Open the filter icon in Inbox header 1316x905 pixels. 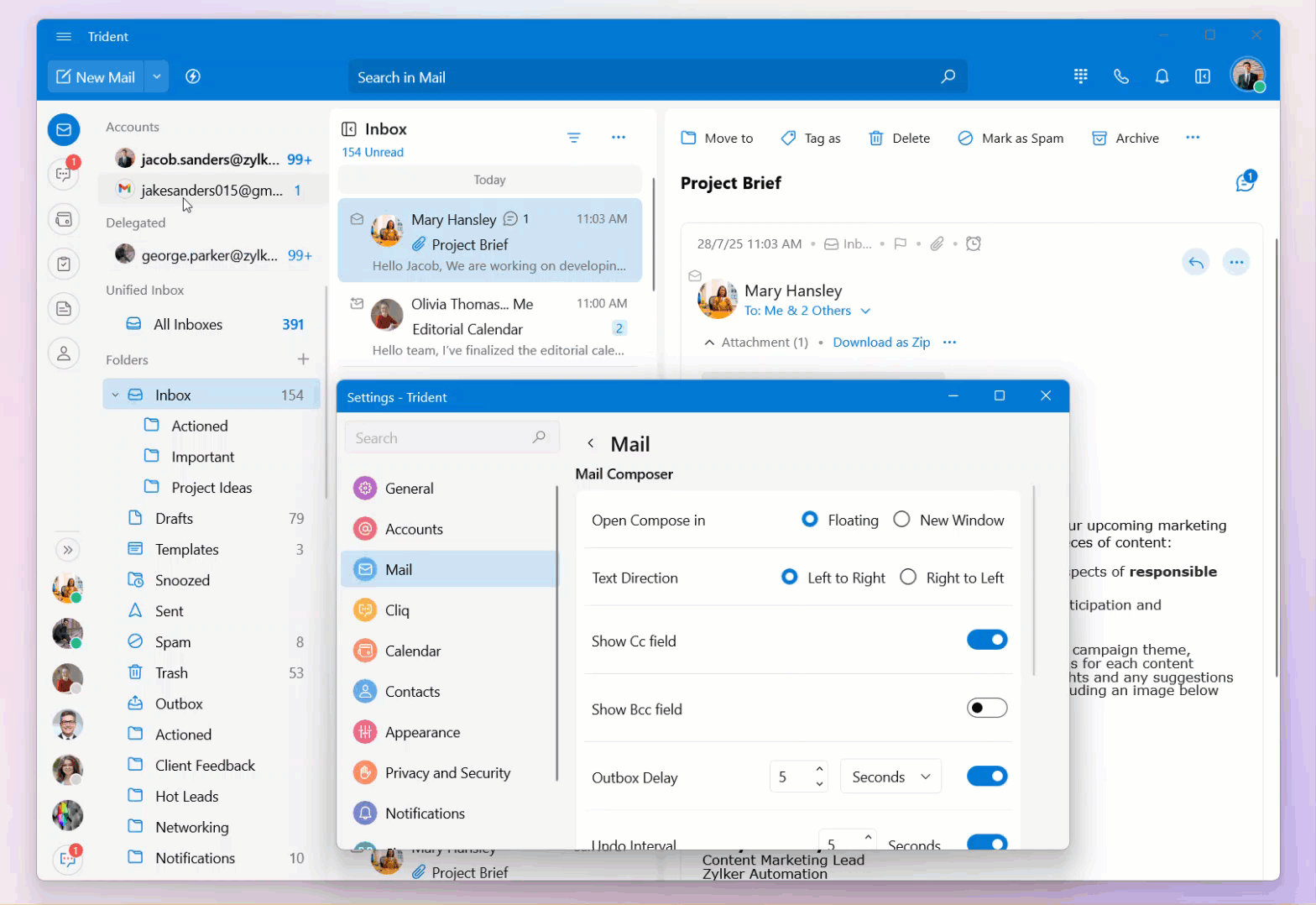[574, 138]
